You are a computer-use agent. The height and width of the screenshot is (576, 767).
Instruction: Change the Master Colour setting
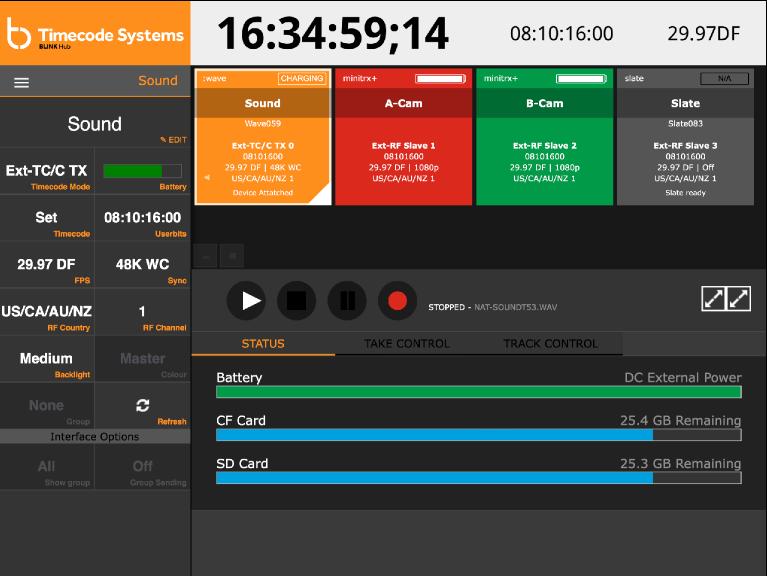point(142,359)
